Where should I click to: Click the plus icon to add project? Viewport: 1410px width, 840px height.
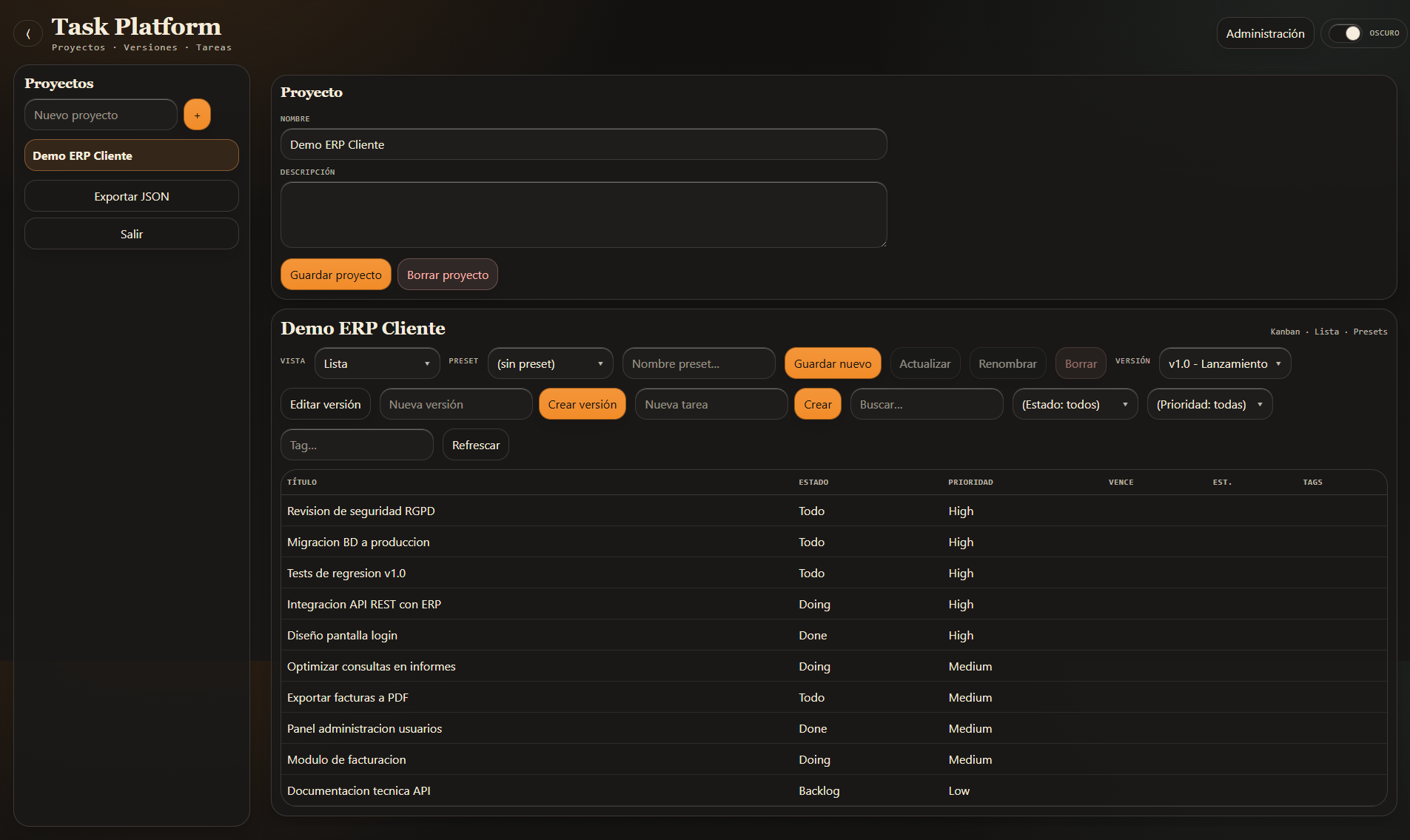coord(197,115)
